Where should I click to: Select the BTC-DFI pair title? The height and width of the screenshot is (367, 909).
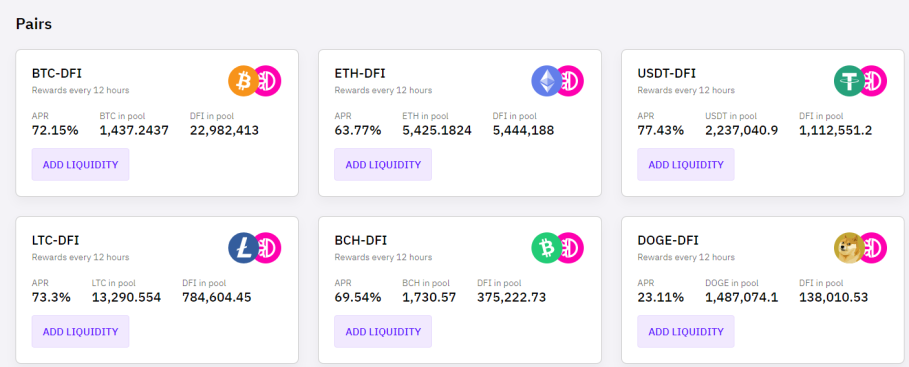(57, 74)
